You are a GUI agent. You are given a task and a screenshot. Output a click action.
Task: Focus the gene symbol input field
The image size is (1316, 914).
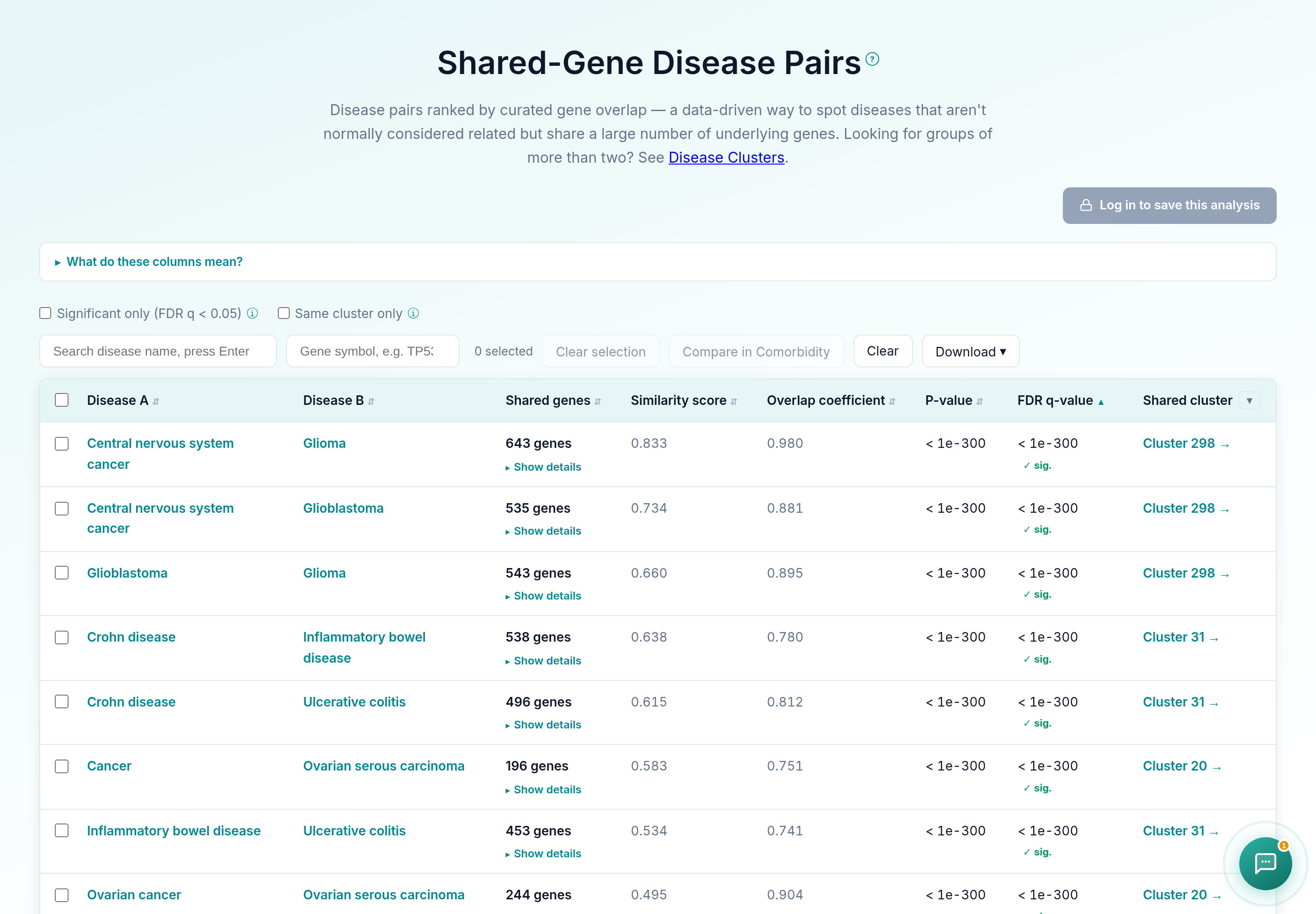click(373, 351)
